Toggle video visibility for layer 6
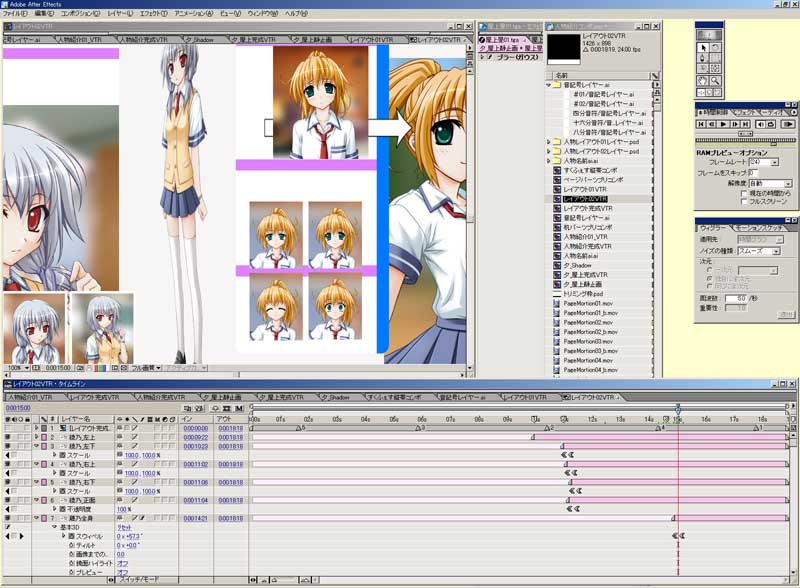 [8, 500]
